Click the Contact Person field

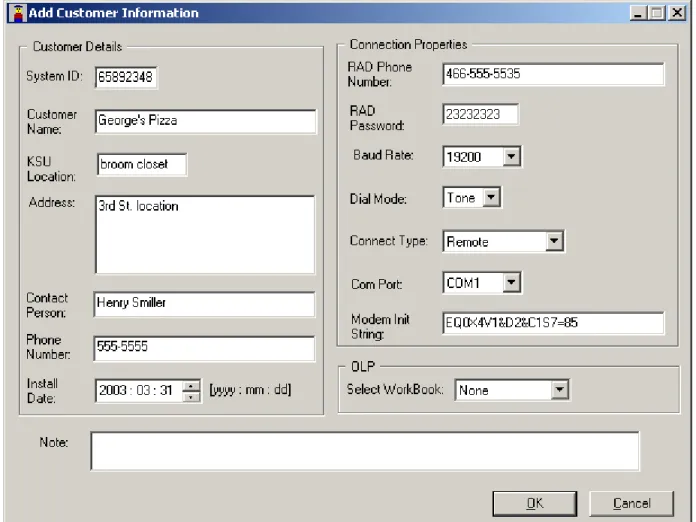point(204,304)
